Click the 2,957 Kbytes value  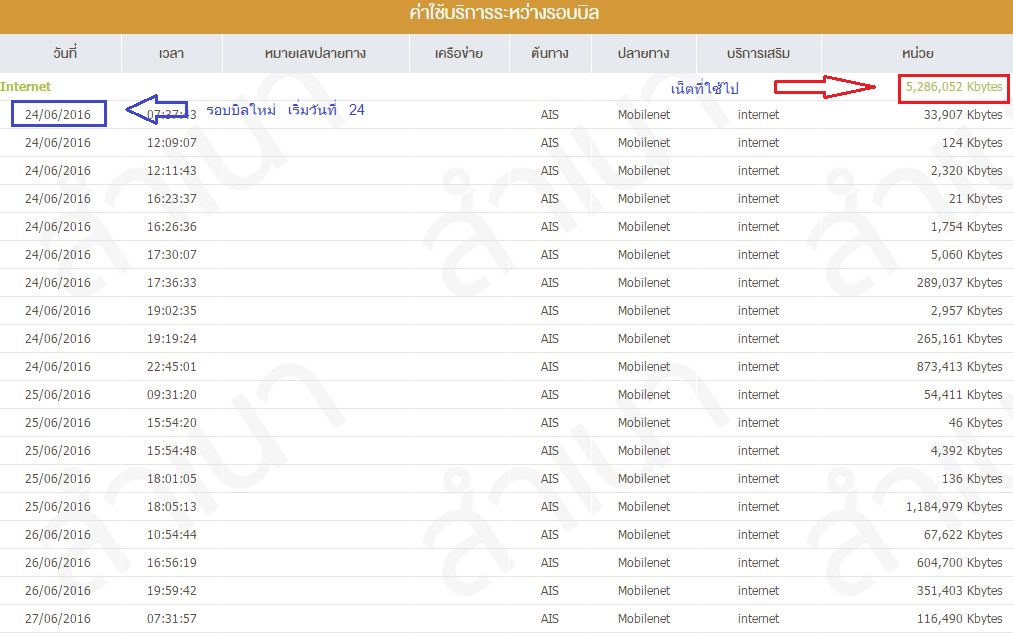point(966,310)
